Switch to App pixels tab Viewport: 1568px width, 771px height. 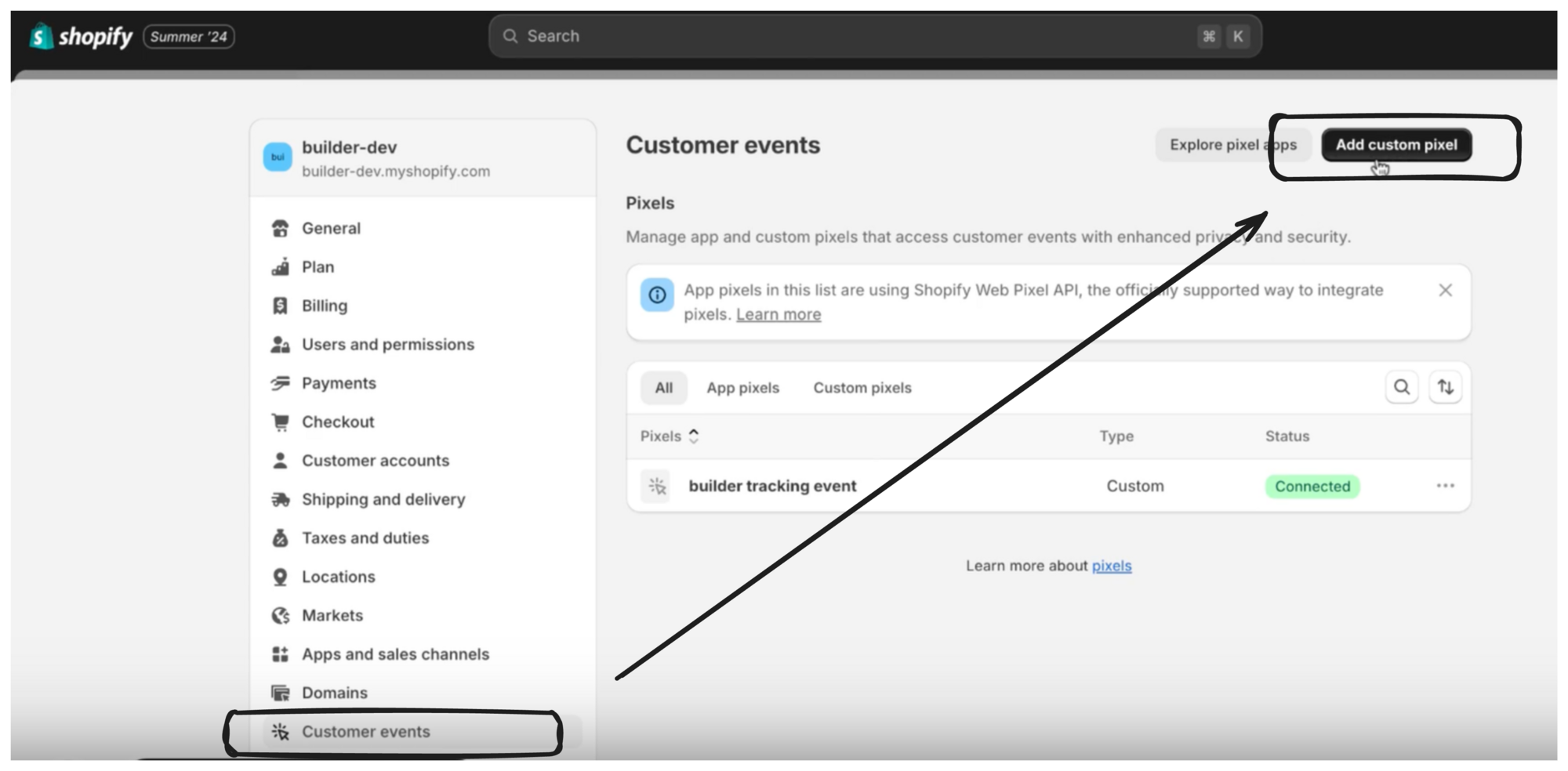[742, 388]
